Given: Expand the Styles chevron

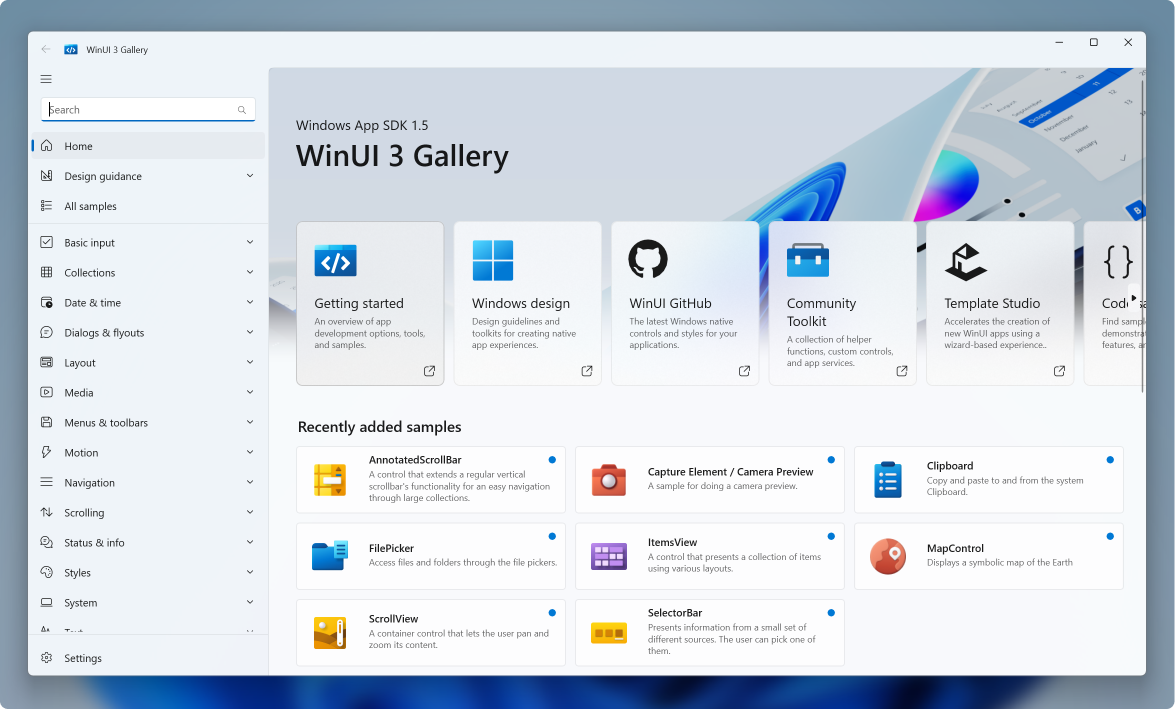Looking at the screenshot, I should (250, 572).
